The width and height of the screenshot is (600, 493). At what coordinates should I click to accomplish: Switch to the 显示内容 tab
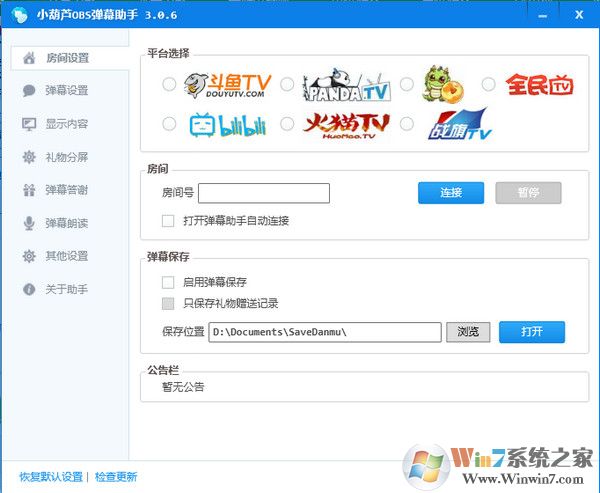[x=66, y=124]
